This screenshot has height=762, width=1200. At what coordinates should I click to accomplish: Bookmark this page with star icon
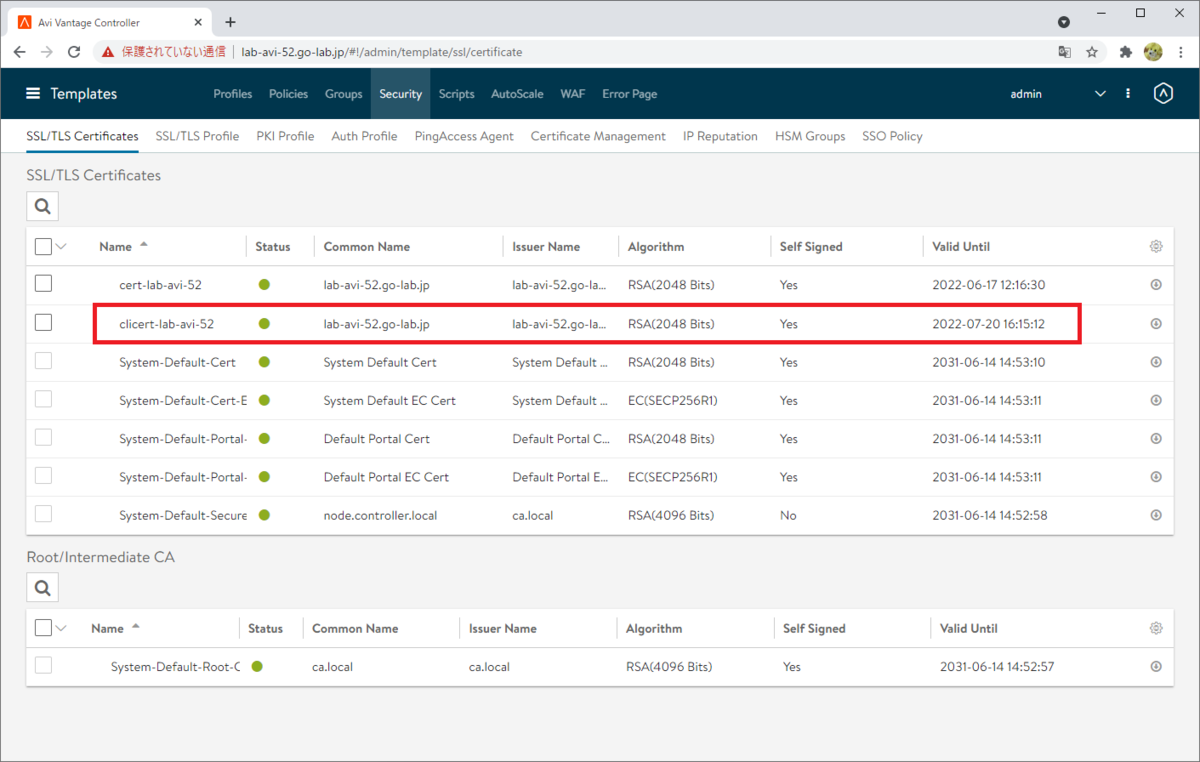[x=1092, y=52]
